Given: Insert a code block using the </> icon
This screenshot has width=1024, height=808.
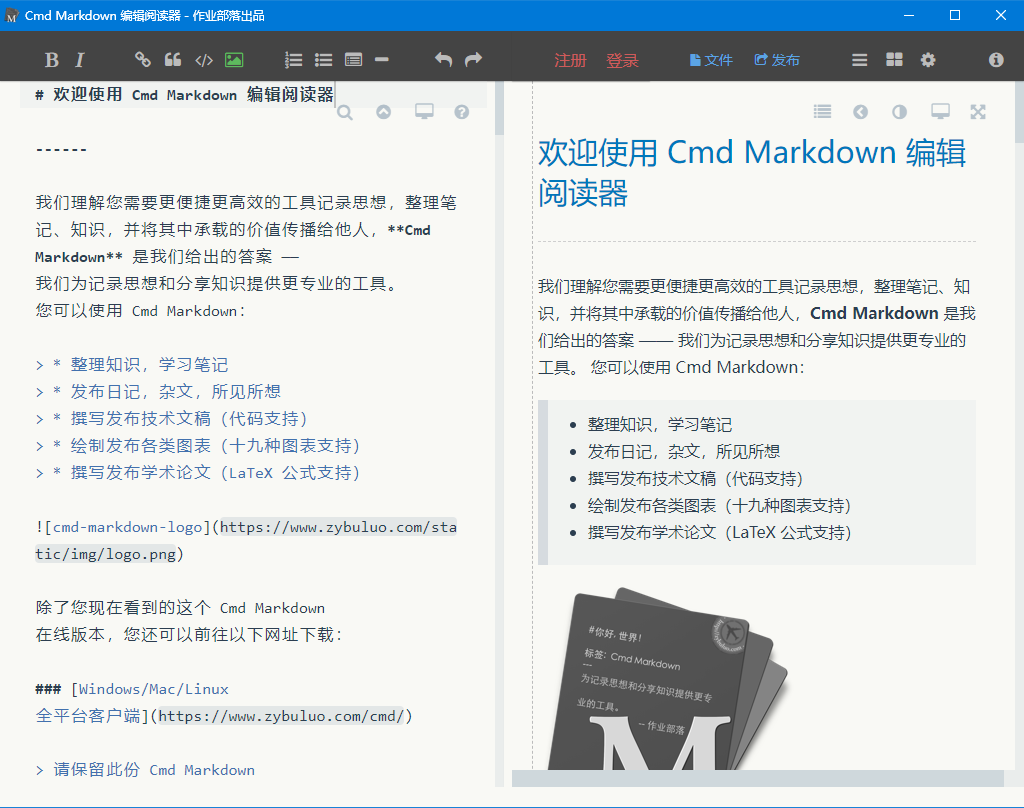Looking at the screenshot, I should [x=204, y=61].
